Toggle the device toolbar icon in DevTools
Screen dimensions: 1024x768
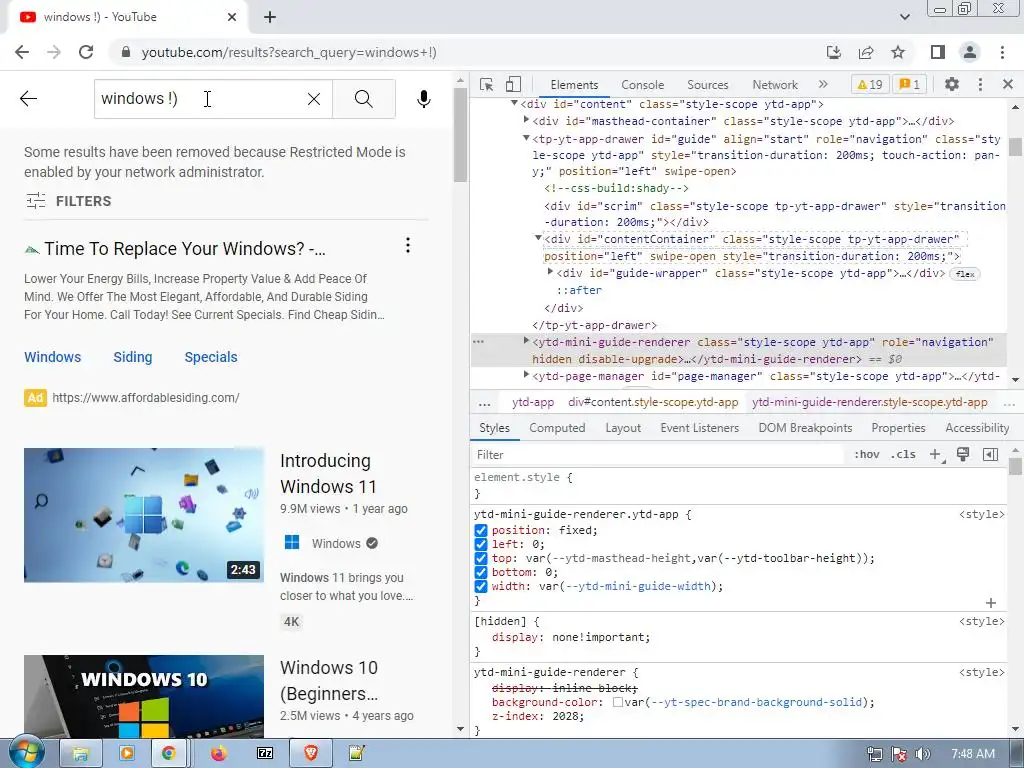(513, 84)
